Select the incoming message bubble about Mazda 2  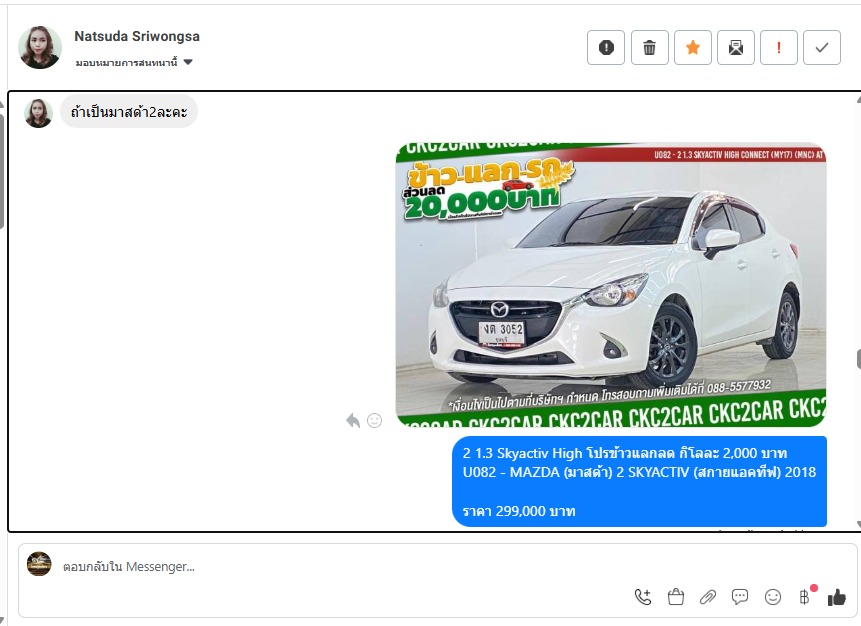[x=129, y=112]
